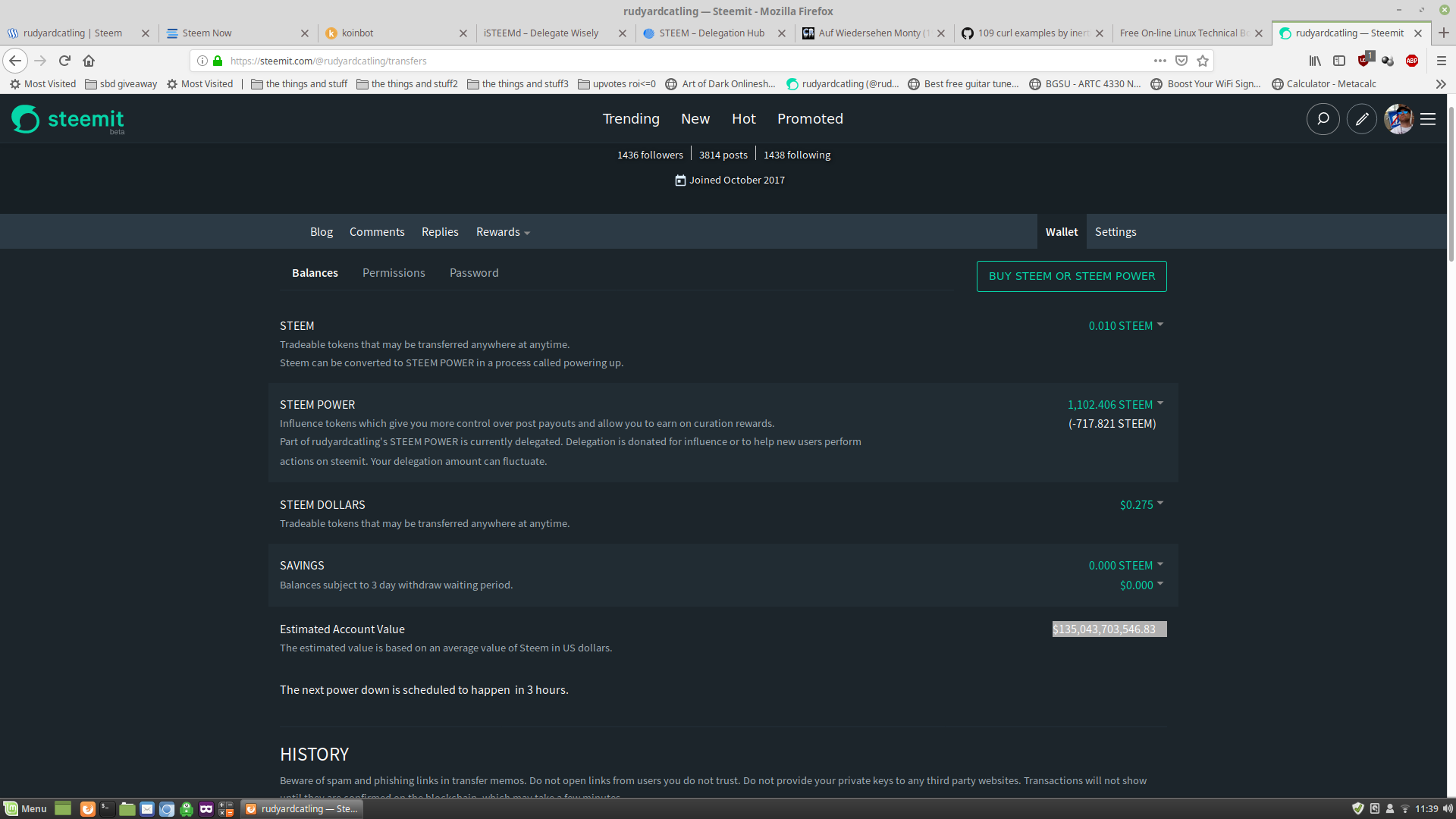Viewport: 1456px width, 819px height.
Task: Open the Firefox library icon
Action: click(1315, 61)
